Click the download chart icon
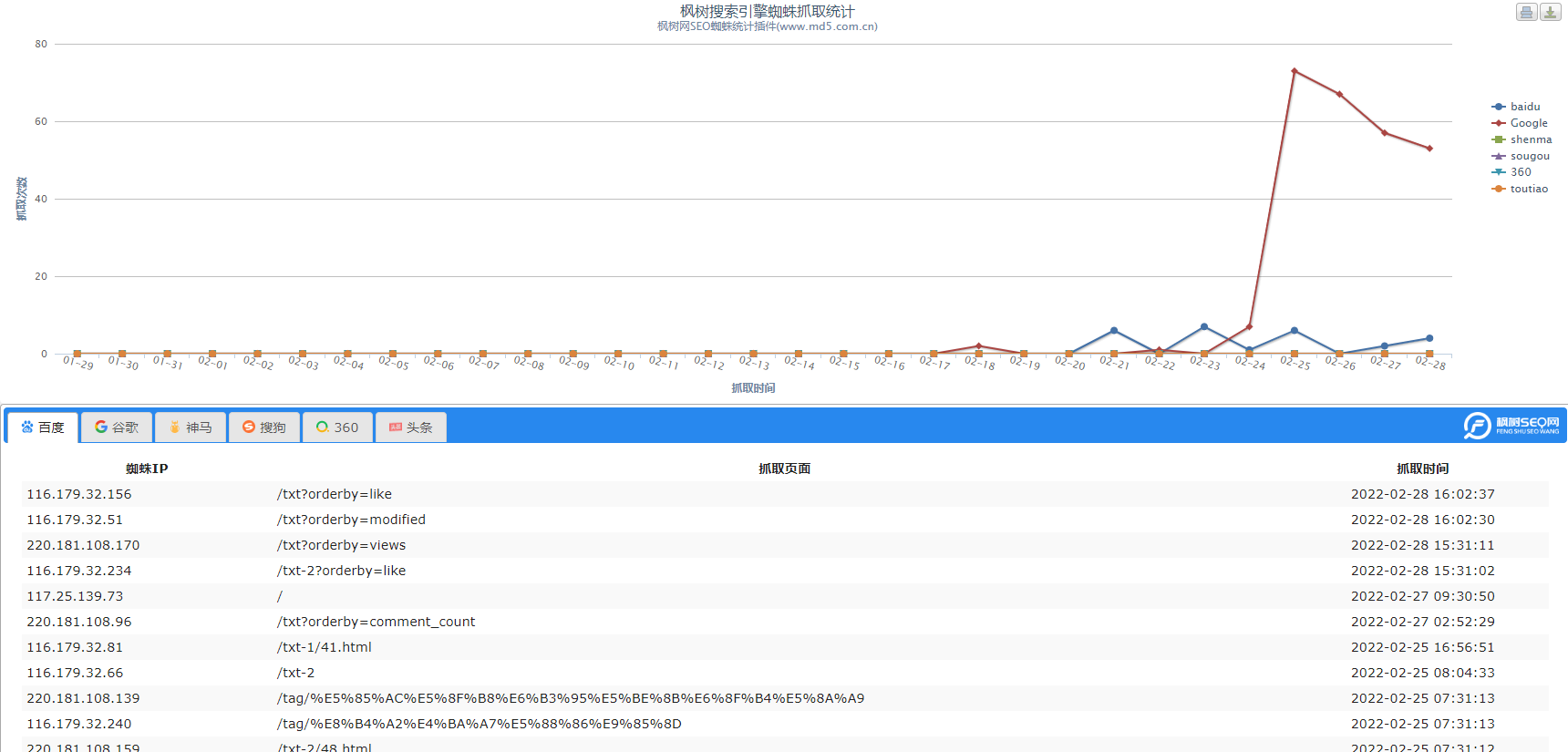 (x=1550, y=12)
